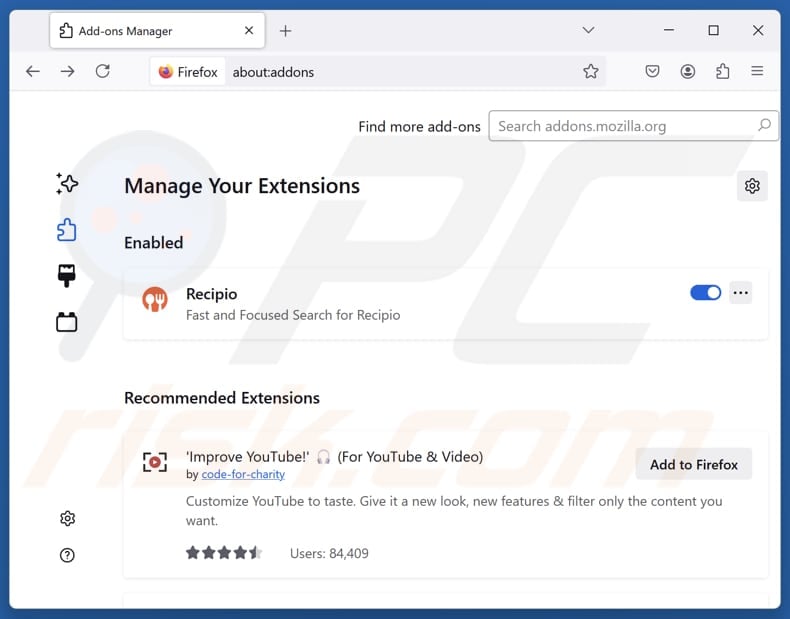Image resolution: width=790 pixels, height=619 pixels.
Task: Disable the Recipio extension toggle
Action: coord(705,293)
